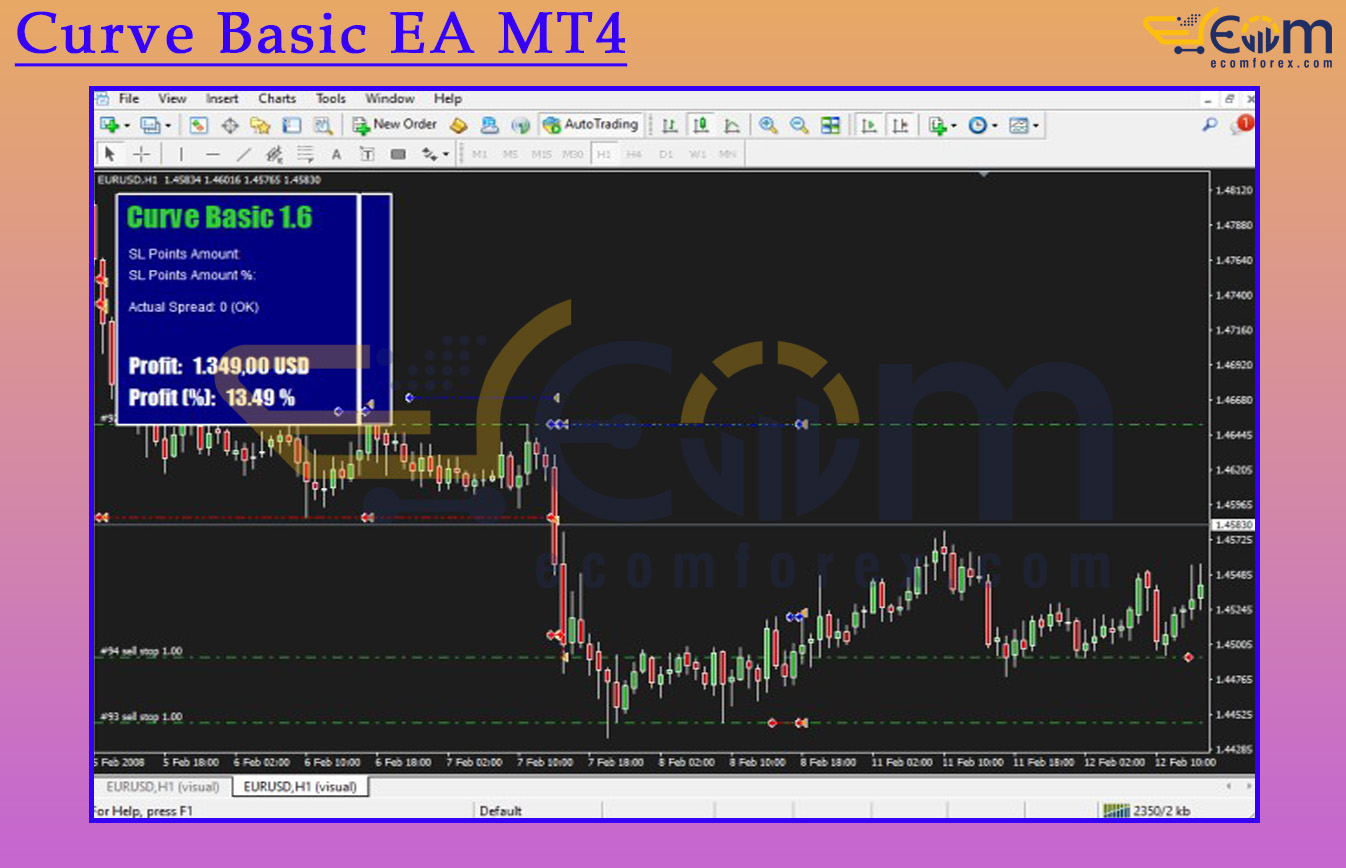Click the notification bubble with red badge
Image resolution: width=1346 pixels, height=868 pixels.
[x=1243, y=125]
